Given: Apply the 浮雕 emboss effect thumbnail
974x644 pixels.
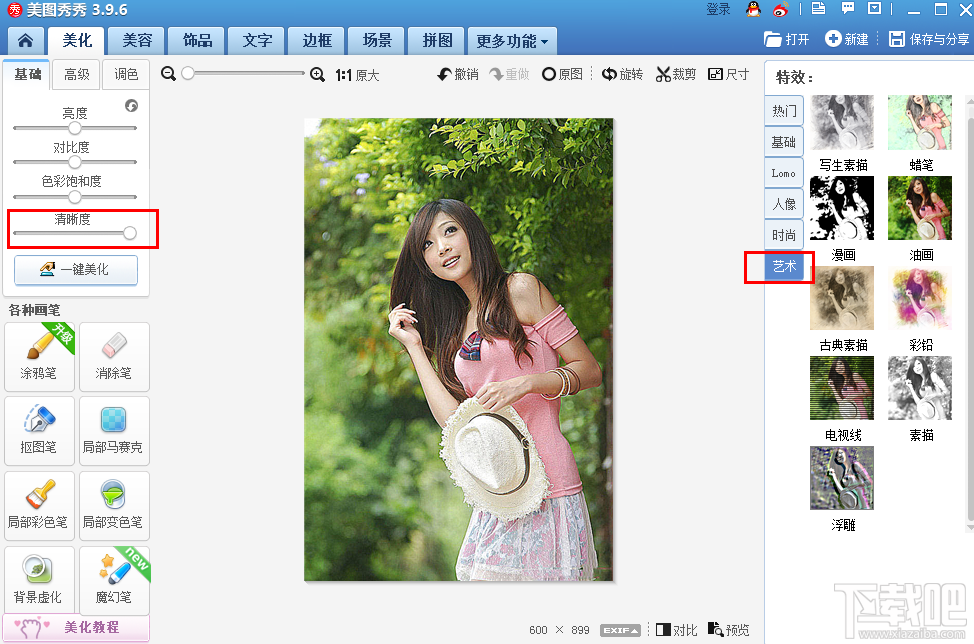Looking at the screenshot, I should (842, 478).
